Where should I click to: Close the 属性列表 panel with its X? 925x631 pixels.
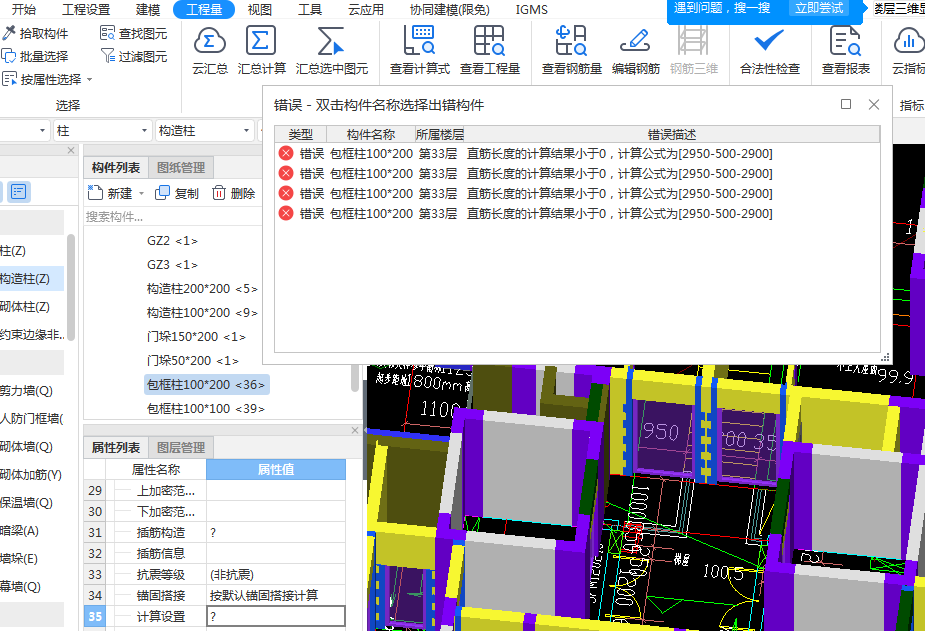(x=355, y=430)
